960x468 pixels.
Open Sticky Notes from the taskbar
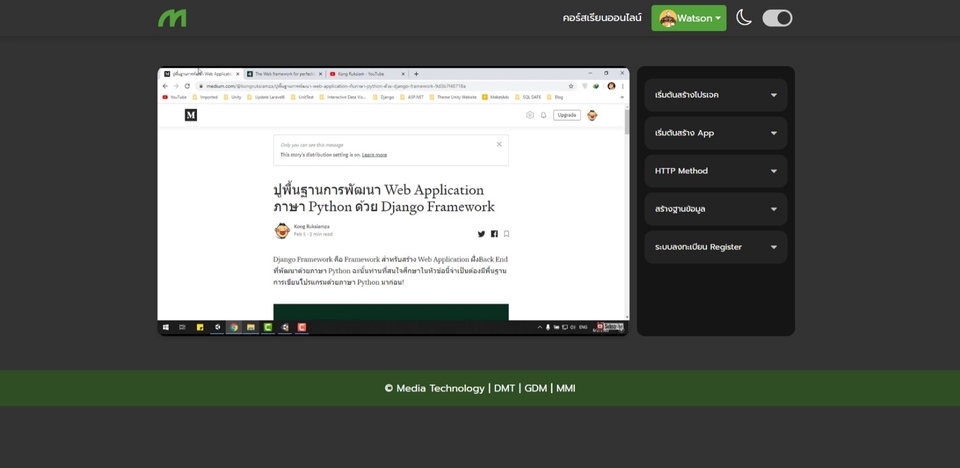200,328
